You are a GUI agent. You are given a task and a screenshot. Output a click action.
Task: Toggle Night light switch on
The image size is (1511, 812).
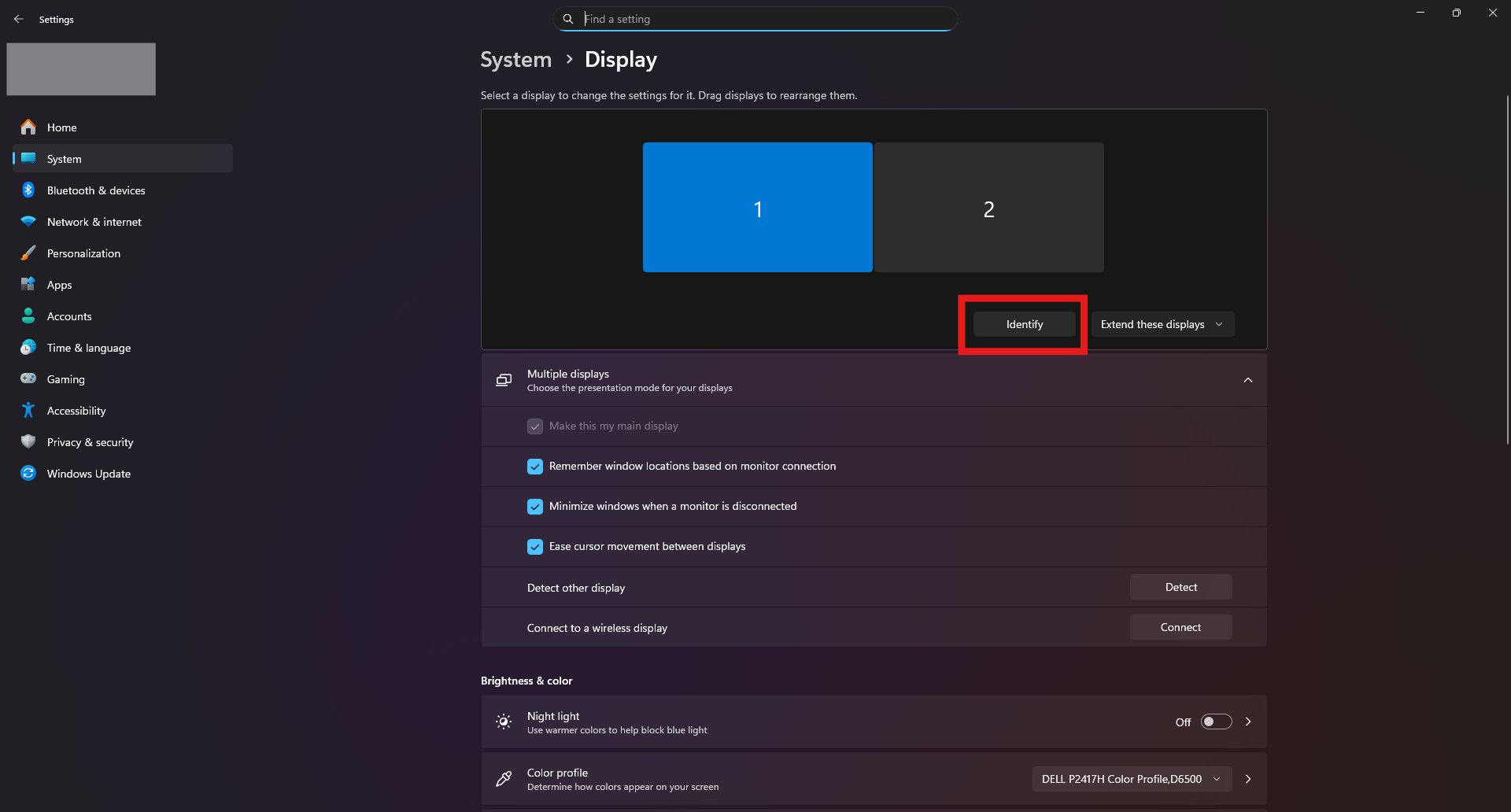[x=1216, y=722]
